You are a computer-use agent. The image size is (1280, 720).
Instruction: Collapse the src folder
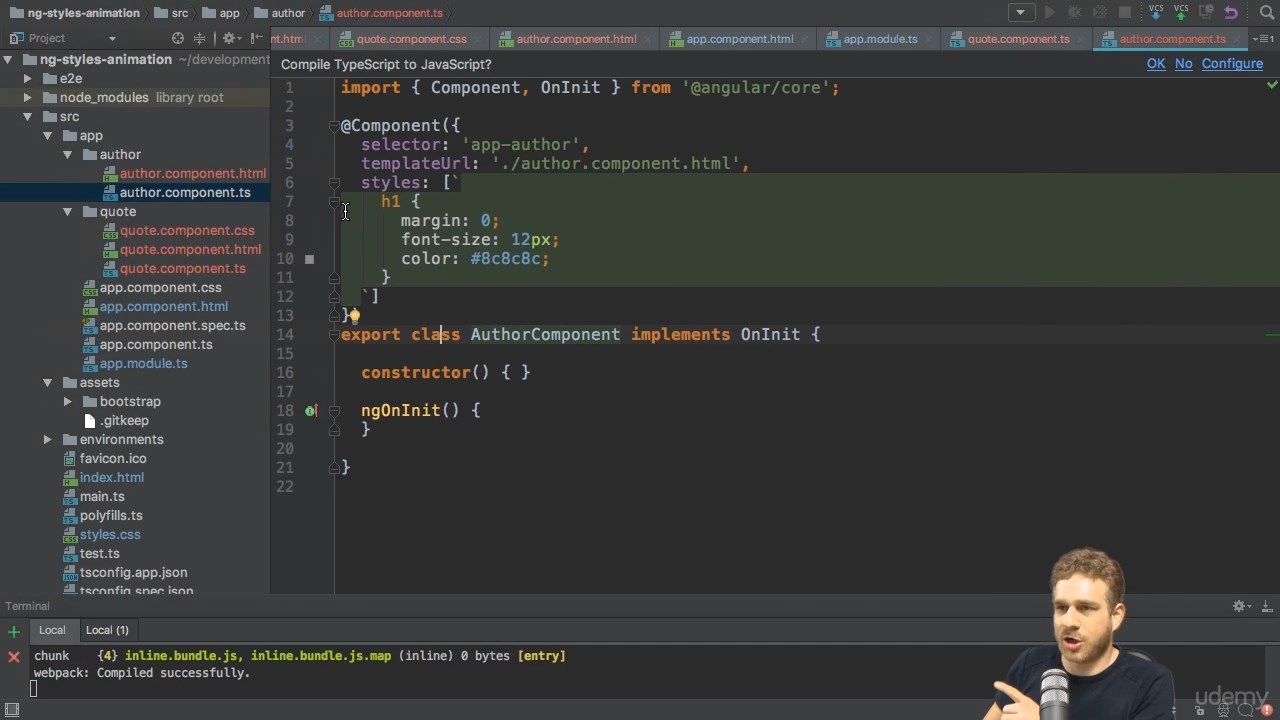click(28, 117)
